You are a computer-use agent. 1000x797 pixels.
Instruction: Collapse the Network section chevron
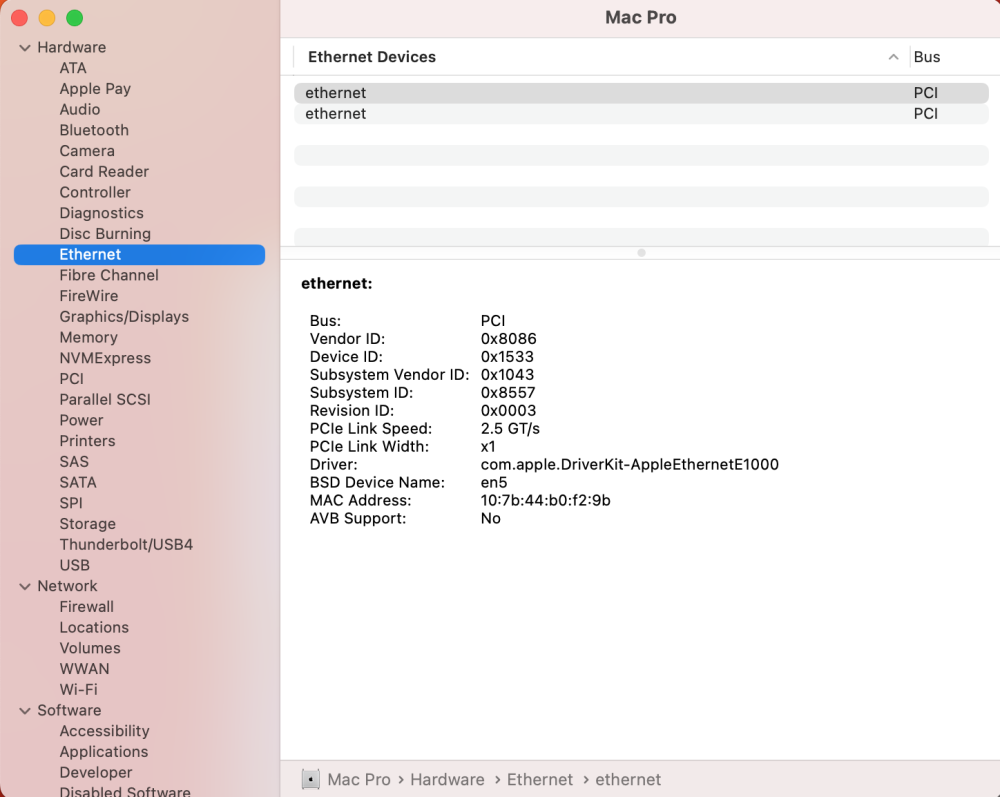click(25, 587)
